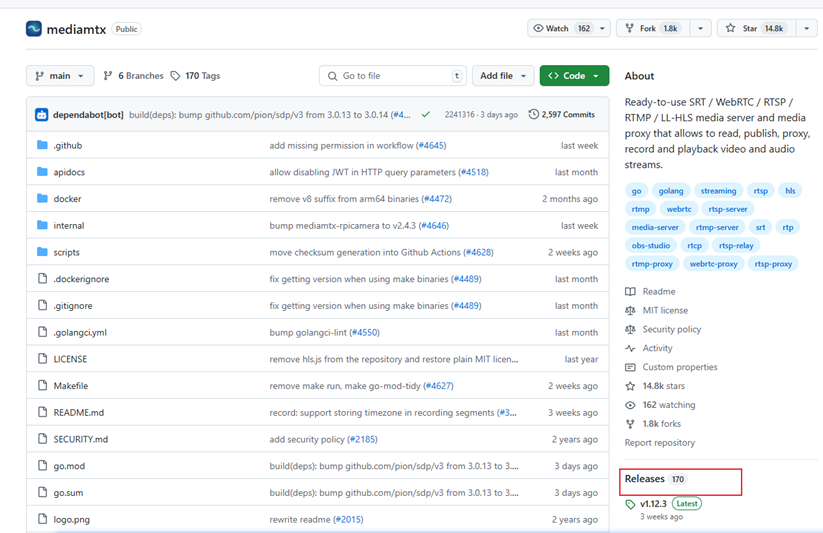Click the golang topic tag
Screen dimensions: 823x533
click(671, 191)
